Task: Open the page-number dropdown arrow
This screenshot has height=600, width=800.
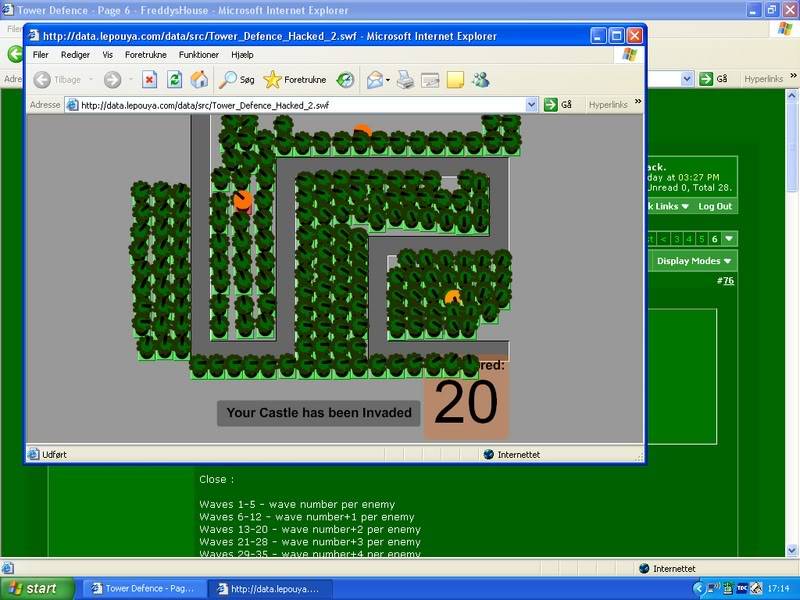Action: pyautogui.click(x=729, y=239)
